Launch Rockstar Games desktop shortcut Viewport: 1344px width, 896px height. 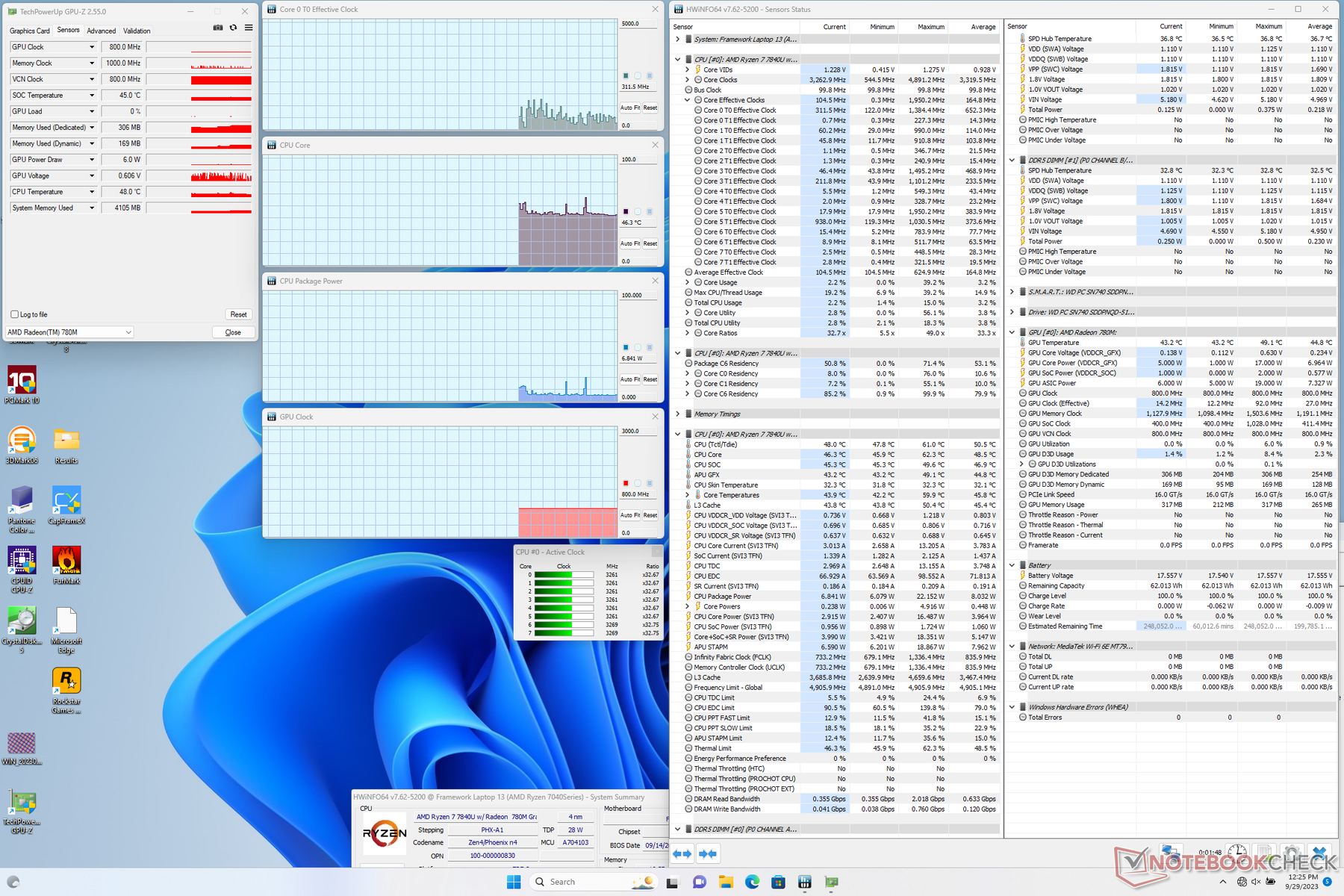66,691
